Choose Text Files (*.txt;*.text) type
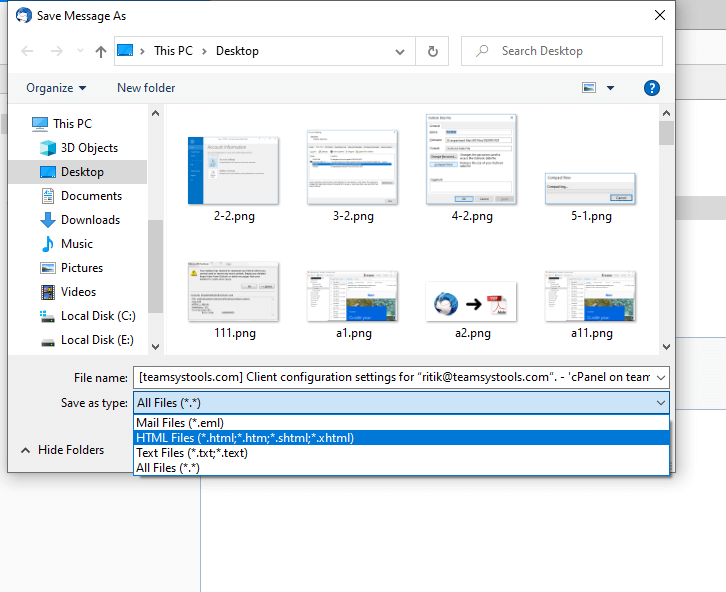726x592 pixels. point(401,453)
